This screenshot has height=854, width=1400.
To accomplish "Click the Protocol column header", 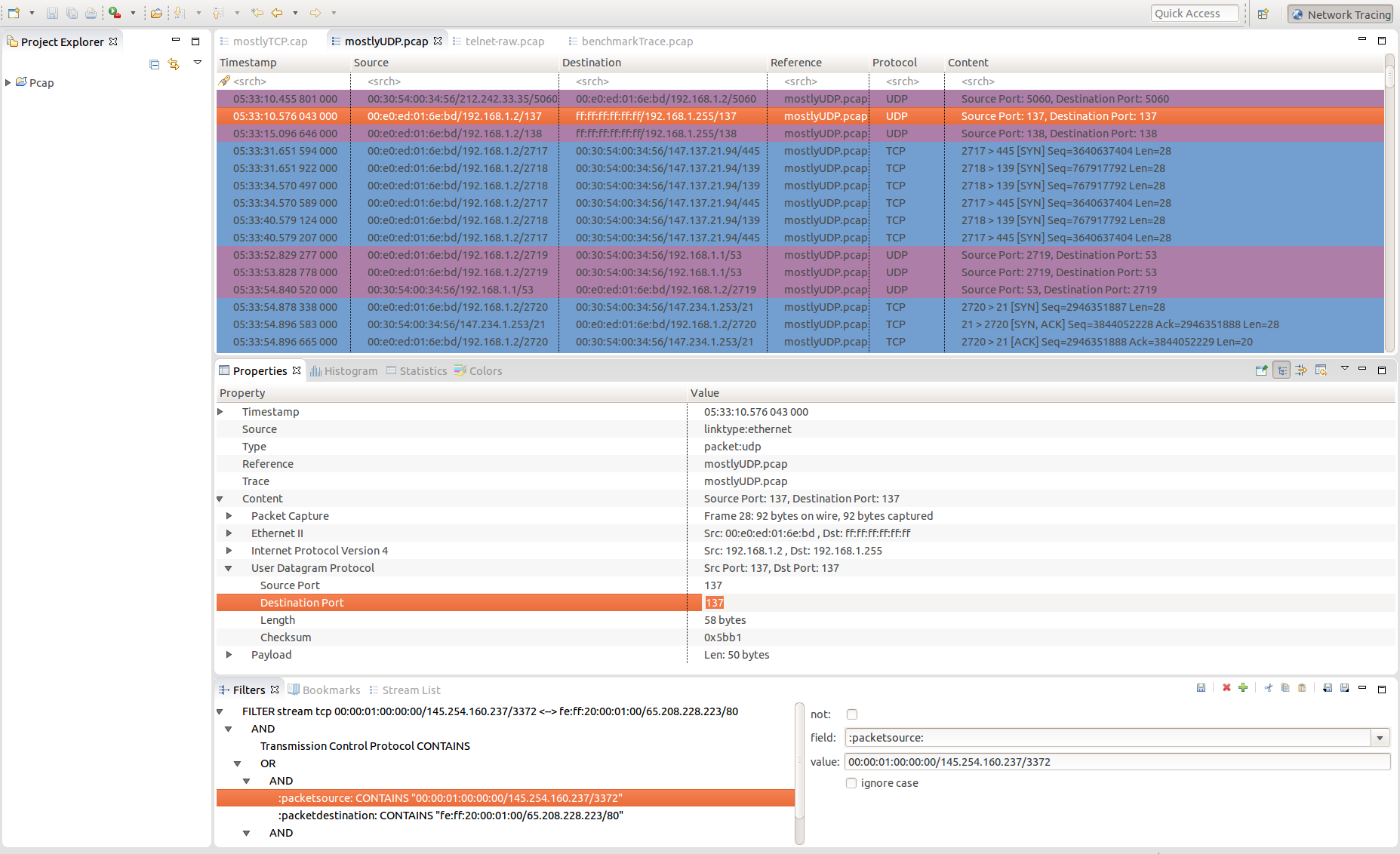I will coord(894,63).
